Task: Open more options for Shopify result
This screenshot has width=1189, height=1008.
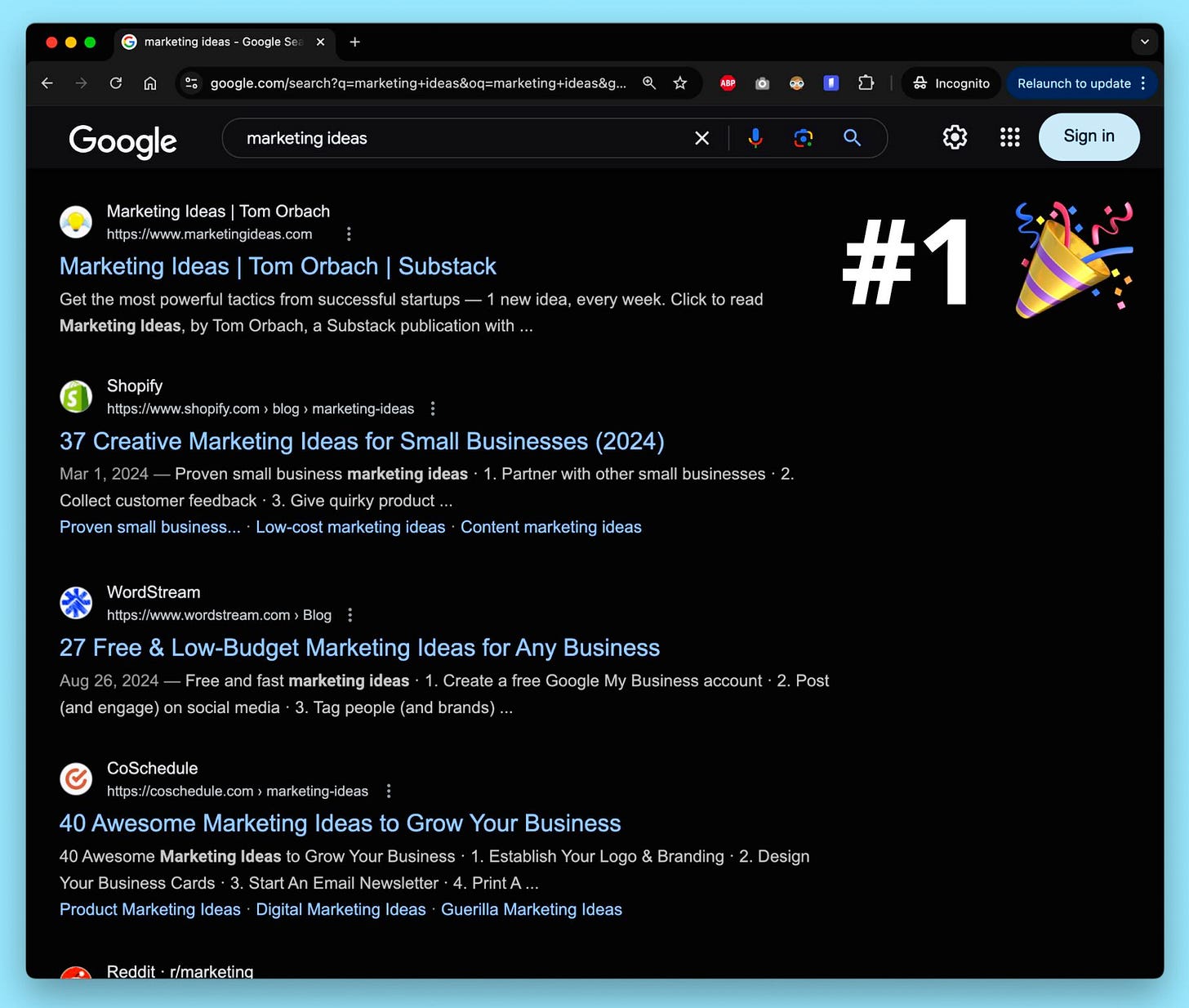Action: pyautogui.click(x=433, y=408)
